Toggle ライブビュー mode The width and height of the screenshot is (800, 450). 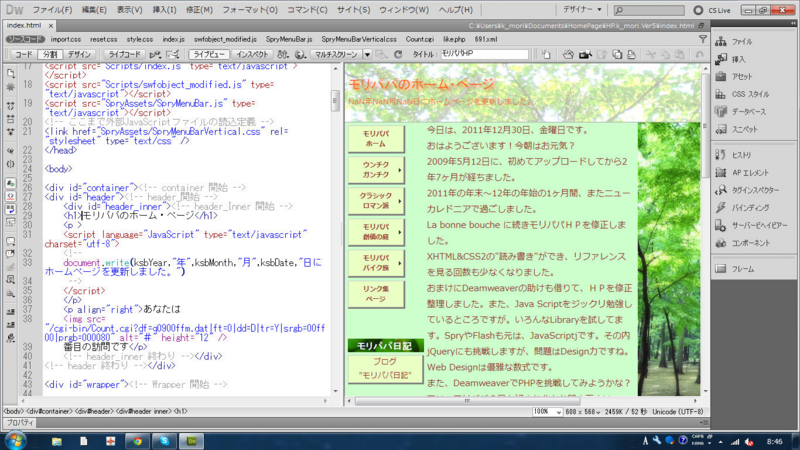(209, 54)
